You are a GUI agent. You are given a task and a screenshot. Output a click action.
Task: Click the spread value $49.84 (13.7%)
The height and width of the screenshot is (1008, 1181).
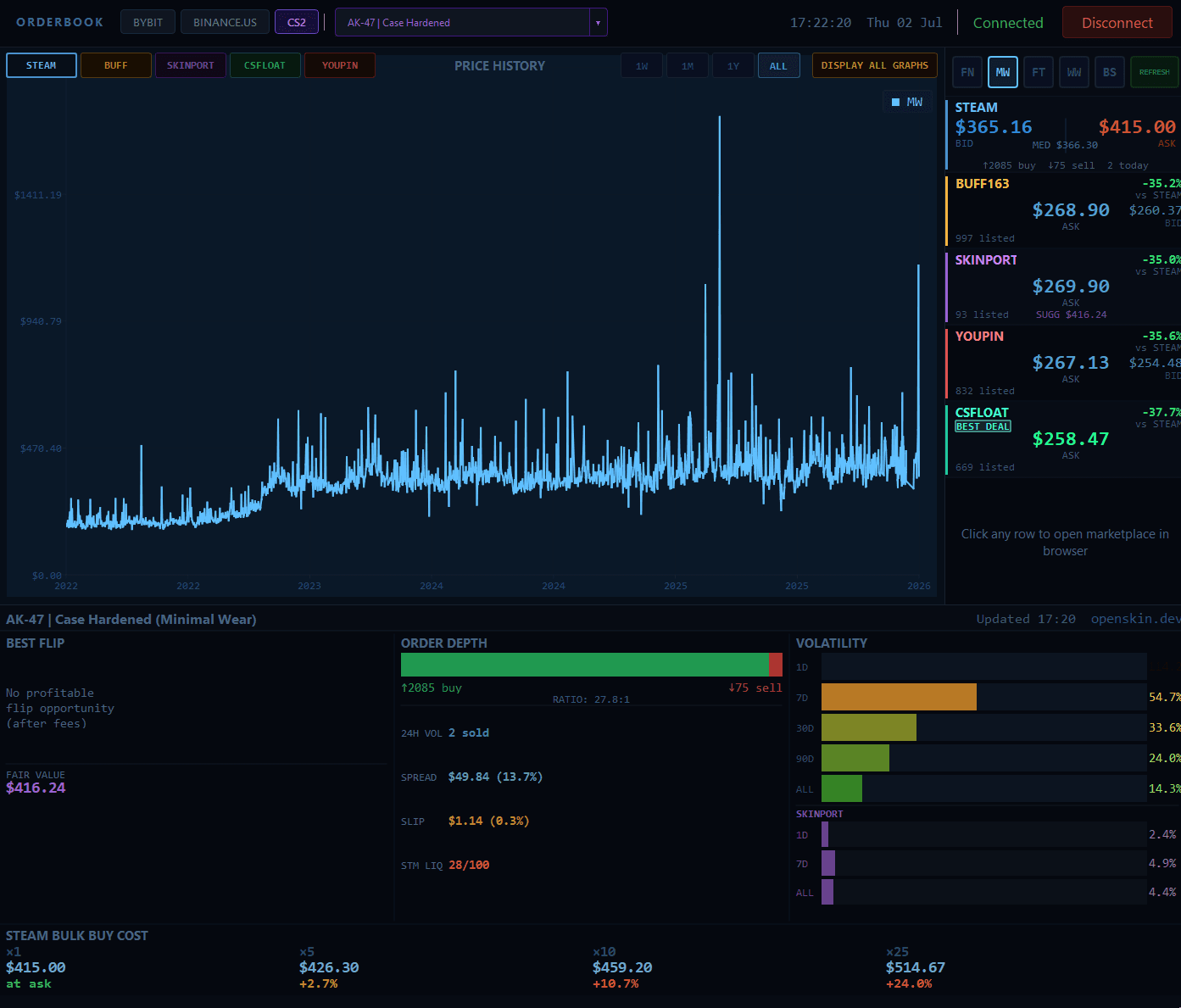click(495, 777)
